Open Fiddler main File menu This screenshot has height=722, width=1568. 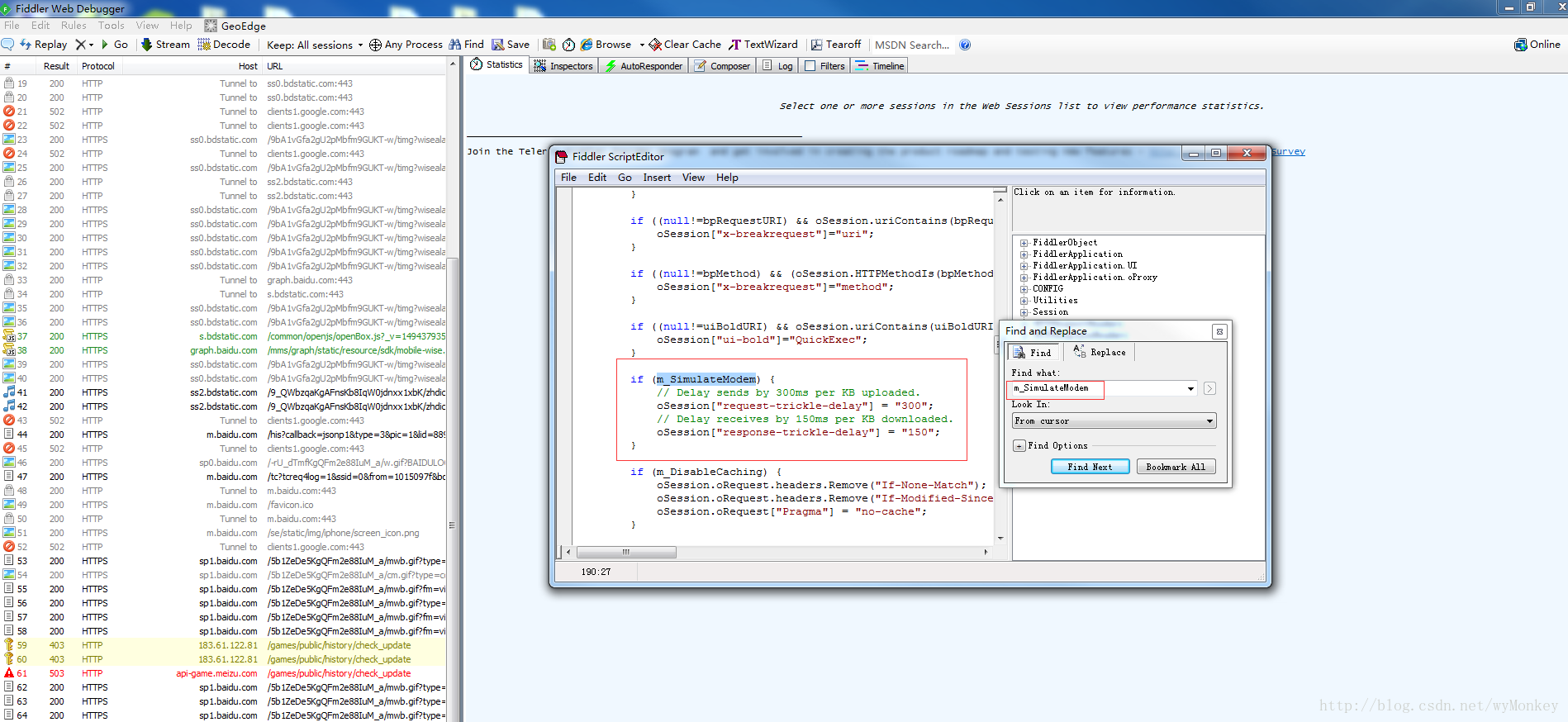12,26
